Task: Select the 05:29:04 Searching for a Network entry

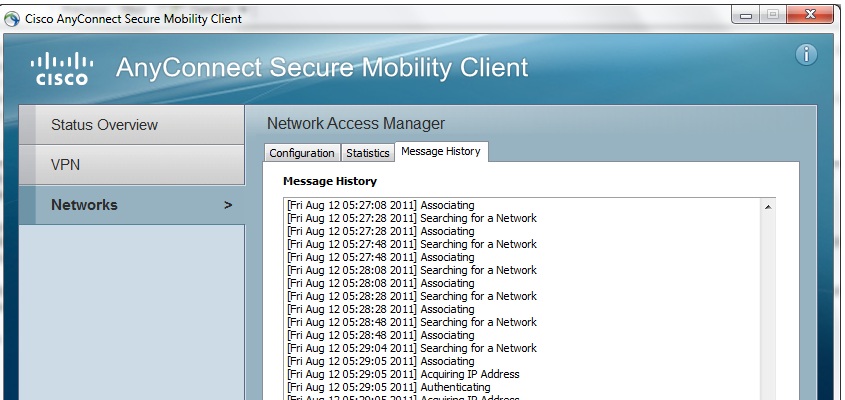Action: coord(412,348)
